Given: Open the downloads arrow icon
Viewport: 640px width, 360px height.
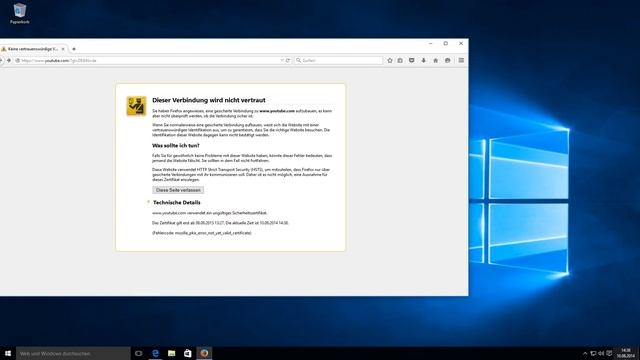Looking at the screenshot, I should pyautogui.click(x=424, y=60).
